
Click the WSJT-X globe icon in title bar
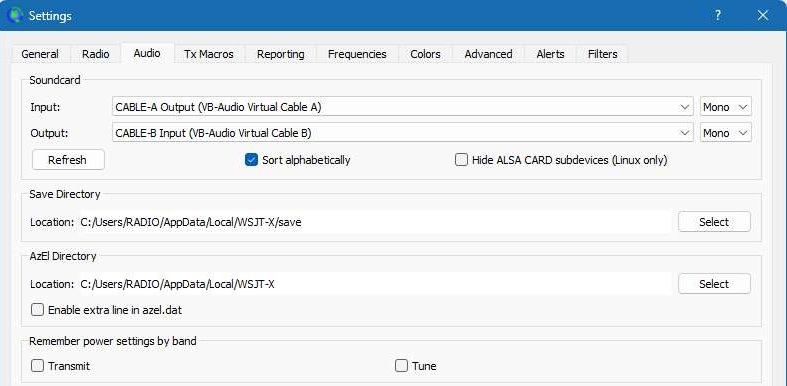click(15, 16)
